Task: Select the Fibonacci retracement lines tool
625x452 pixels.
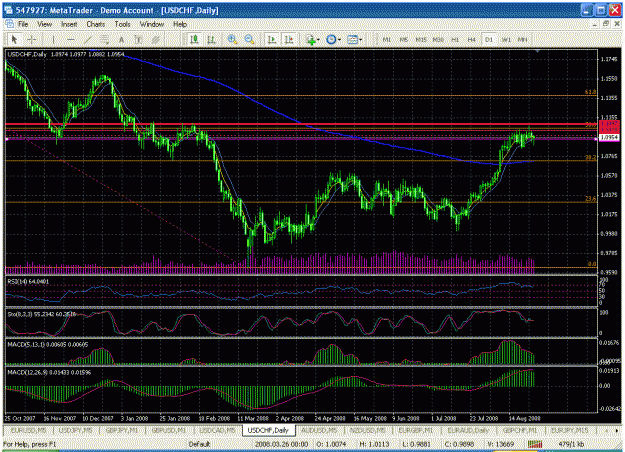Action: tap(104, 39)
